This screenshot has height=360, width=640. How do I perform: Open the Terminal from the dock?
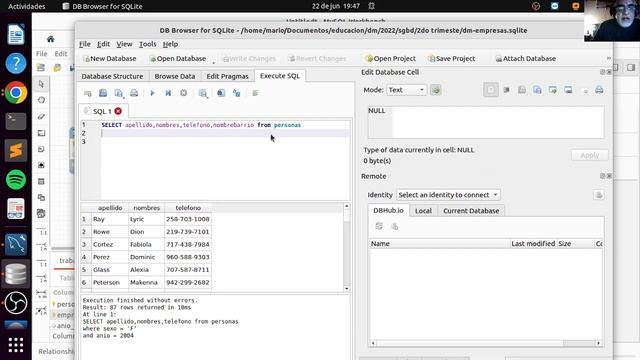point(16,122)
